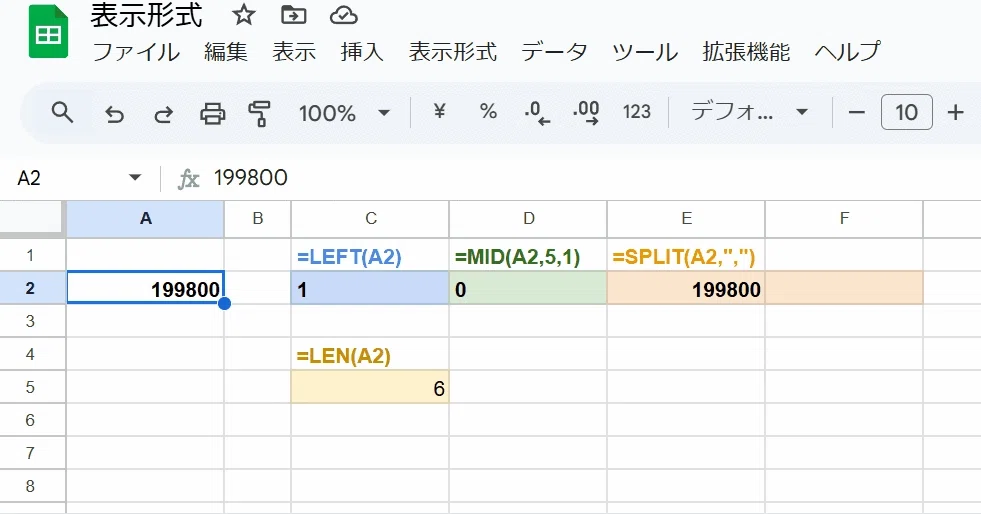The image size is (981, 514).
Task: Check cloud save status icon
Action: [x=343, y=15]
